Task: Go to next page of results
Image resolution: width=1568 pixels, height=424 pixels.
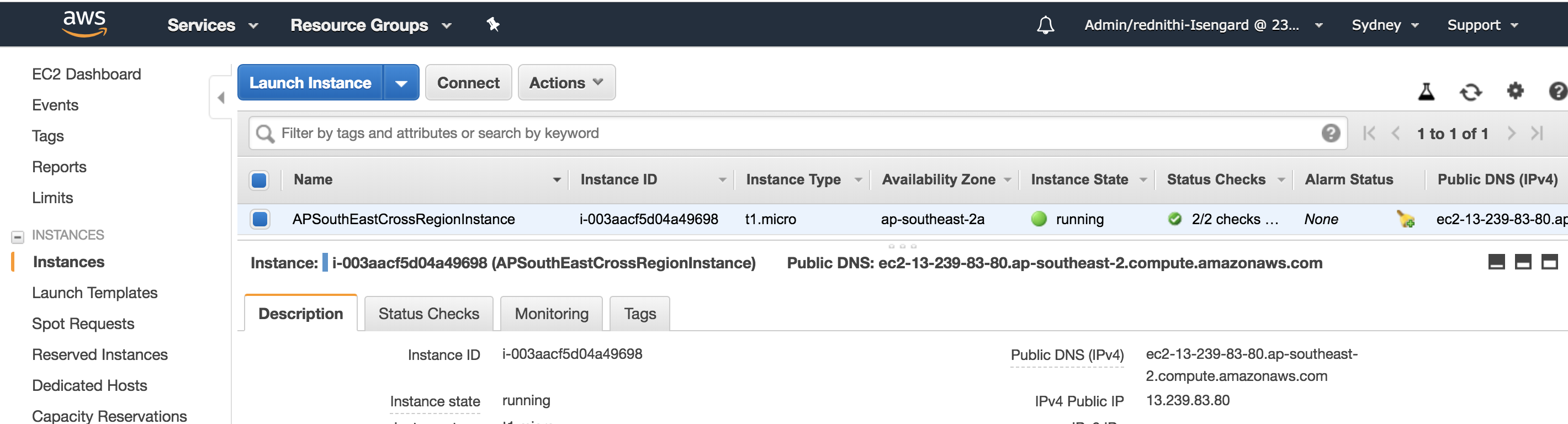Action: pyautogui.click(x=1511, y=133)
